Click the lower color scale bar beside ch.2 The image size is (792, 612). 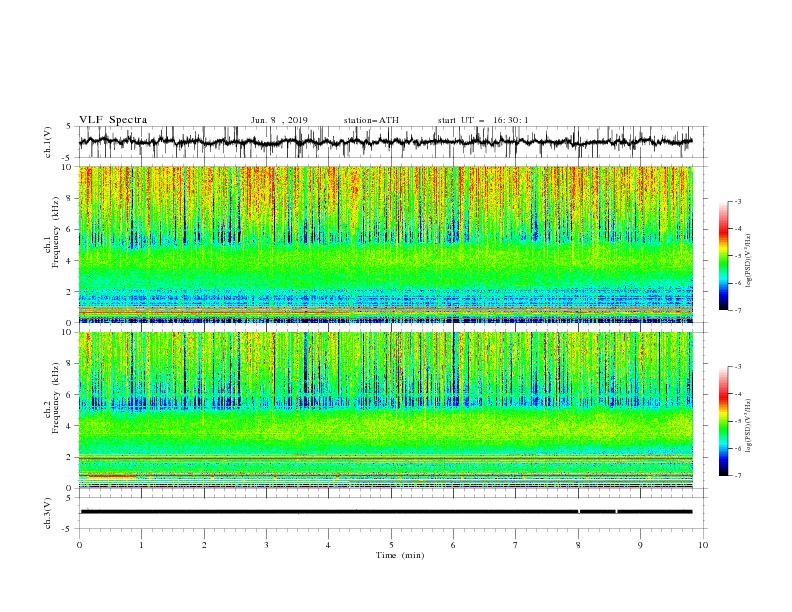click(723, 421)
